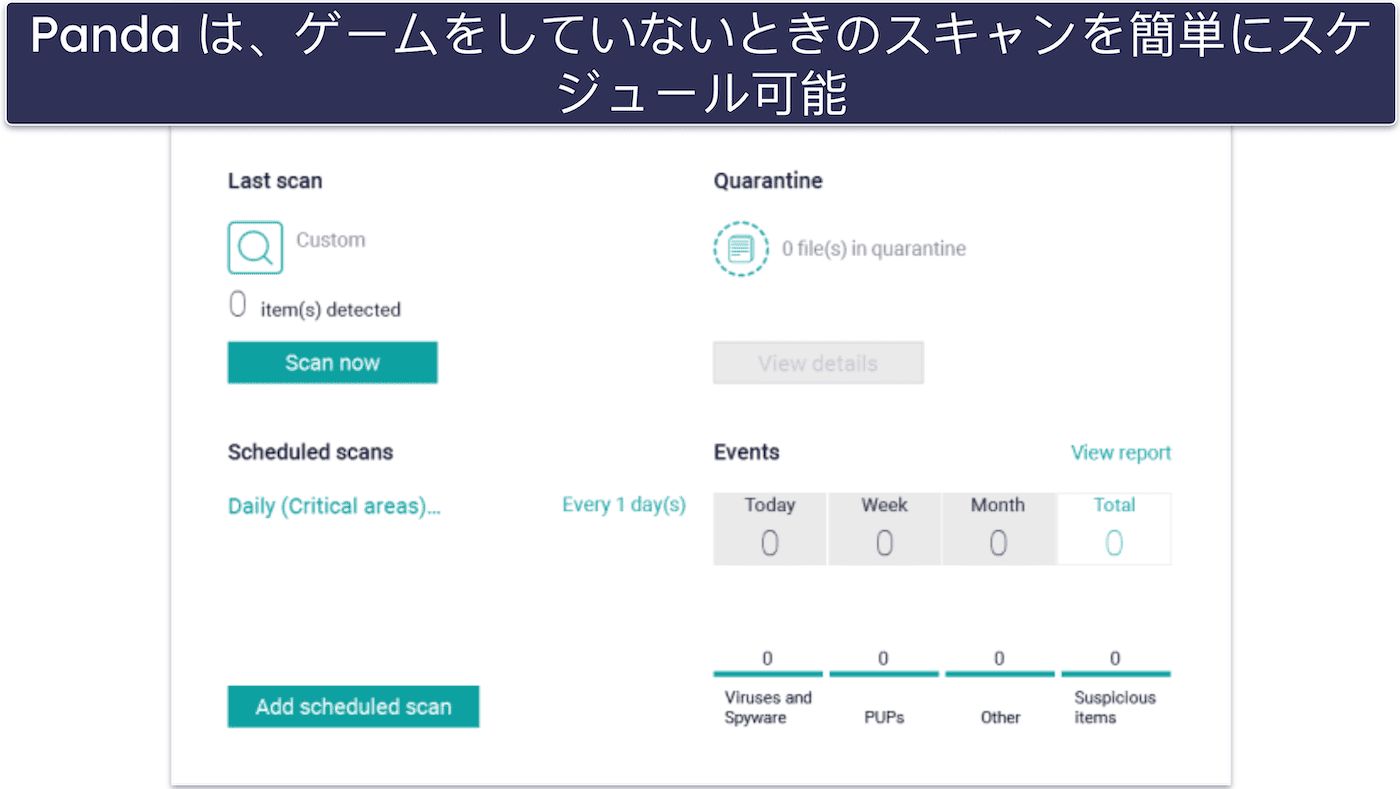Start a scan with Scan now
The width and height of the screenshot is (1400, 789).
point(332,363)
